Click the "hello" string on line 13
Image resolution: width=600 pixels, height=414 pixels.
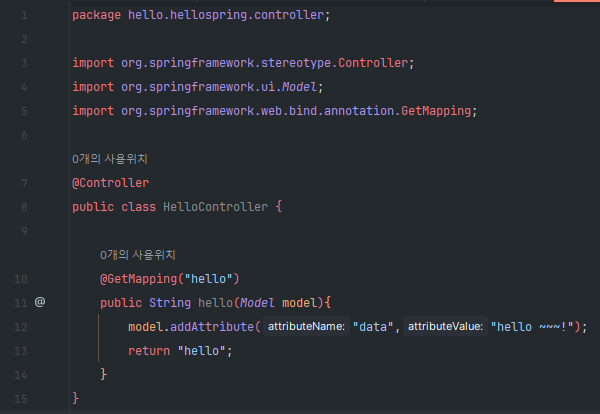coord(202,351)
